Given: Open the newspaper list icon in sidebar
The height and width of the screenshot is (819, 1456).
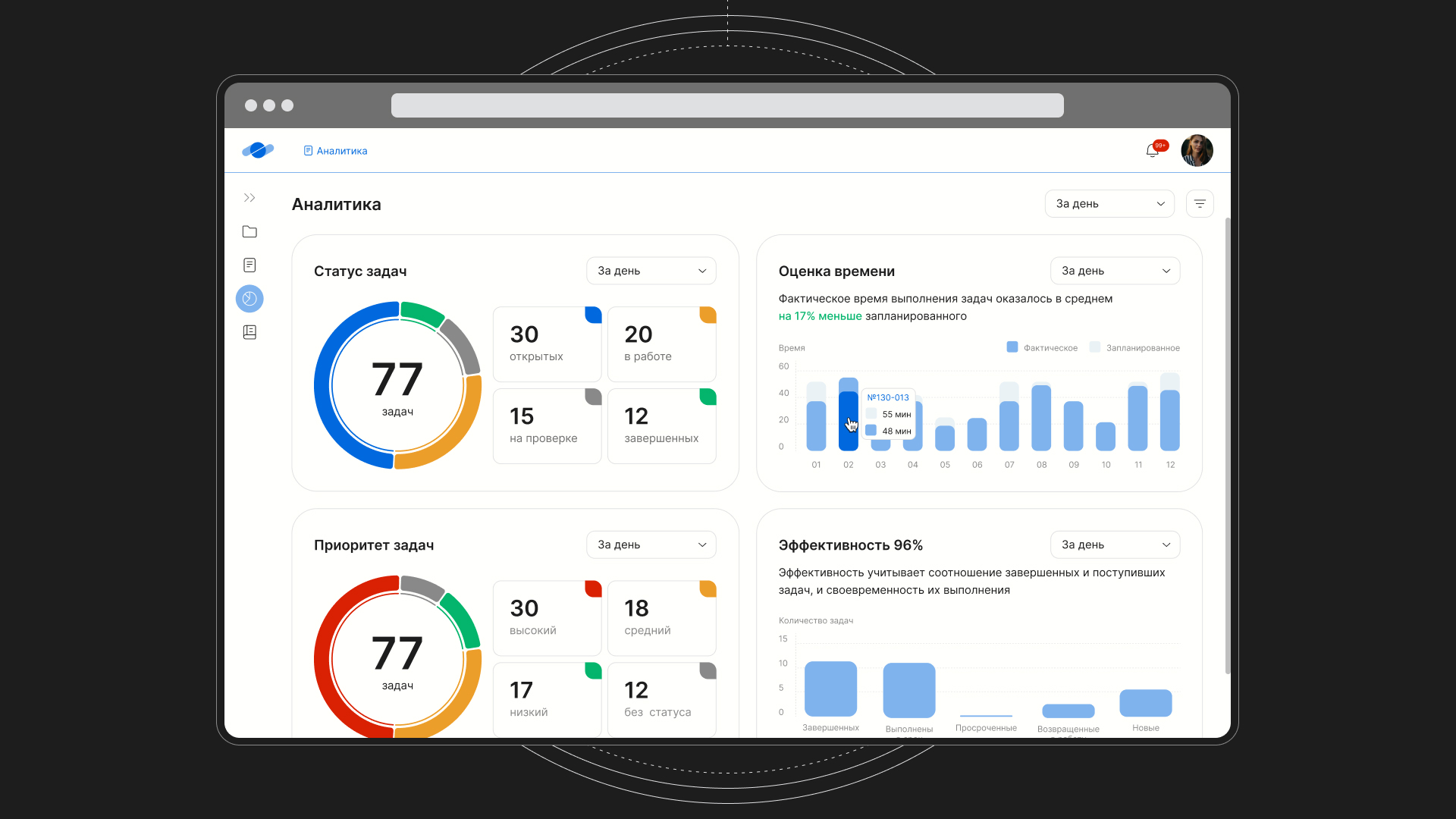Looking at the screenshot, I should click(249, 332).
